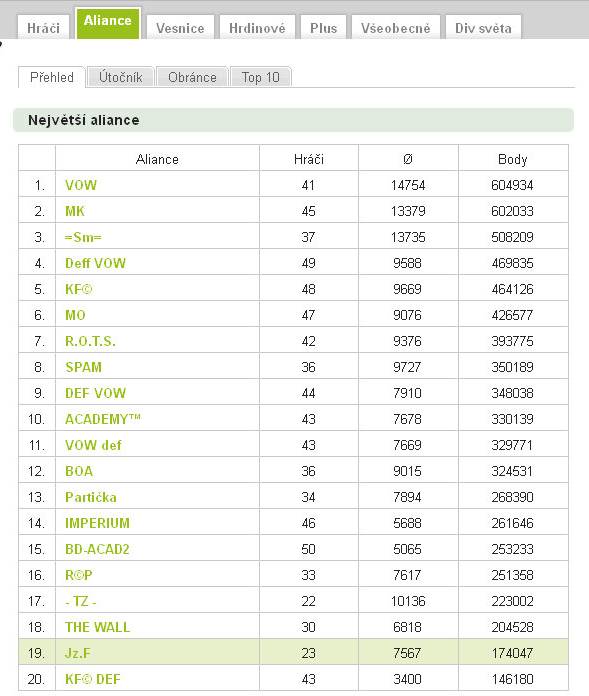Open the KF© alliance ranked fifth
Image resolution: width=589 pixels, height=696 pixels.
pyautogui.click(x=79, y=289)
